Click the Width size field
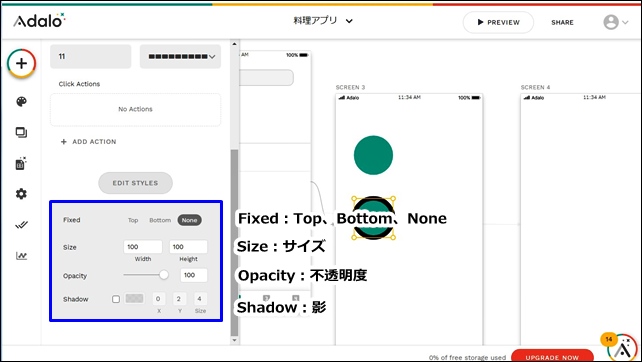This screenshot has height=362, width=642. [x=143, y=247]
